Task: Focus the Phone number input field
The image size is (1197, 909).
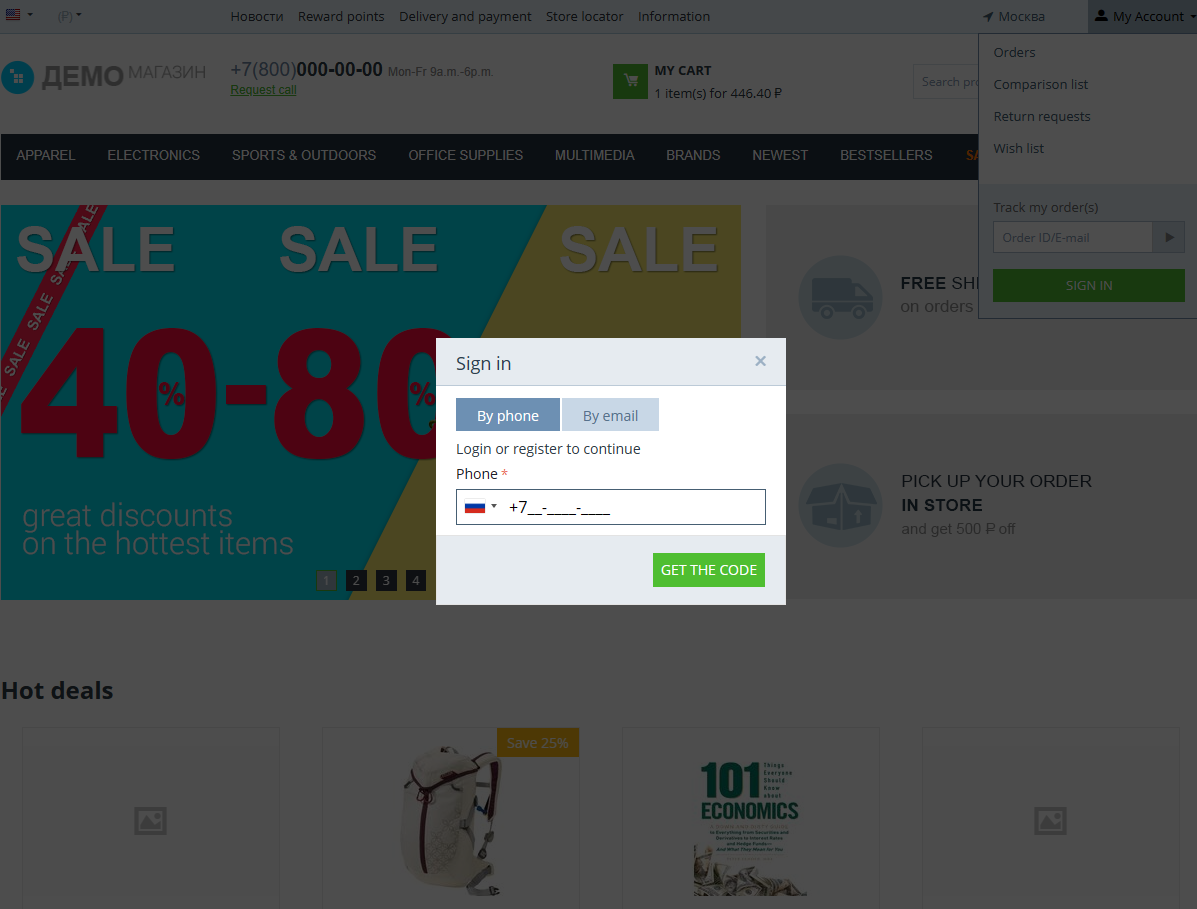Action: click(x=611, y=507)
